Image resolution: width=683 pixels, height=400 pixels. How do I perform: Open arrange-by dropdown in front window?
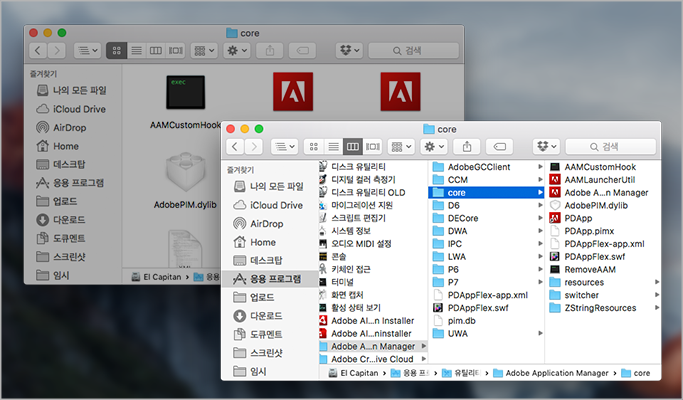pos(401,147)
